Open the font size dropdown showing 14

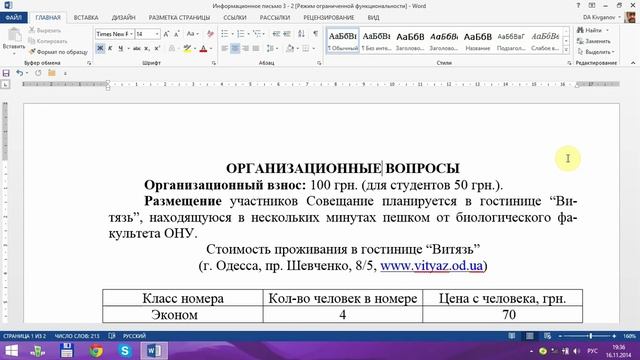(x=157, y=34)
